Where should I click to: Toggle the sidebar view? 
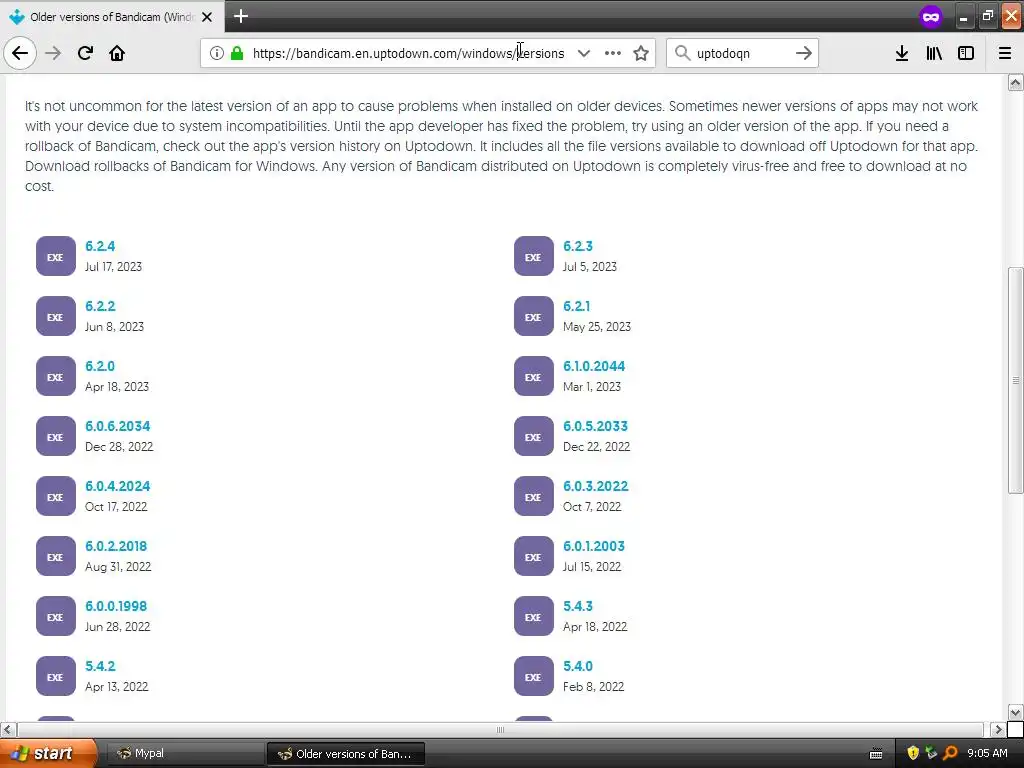966,53
